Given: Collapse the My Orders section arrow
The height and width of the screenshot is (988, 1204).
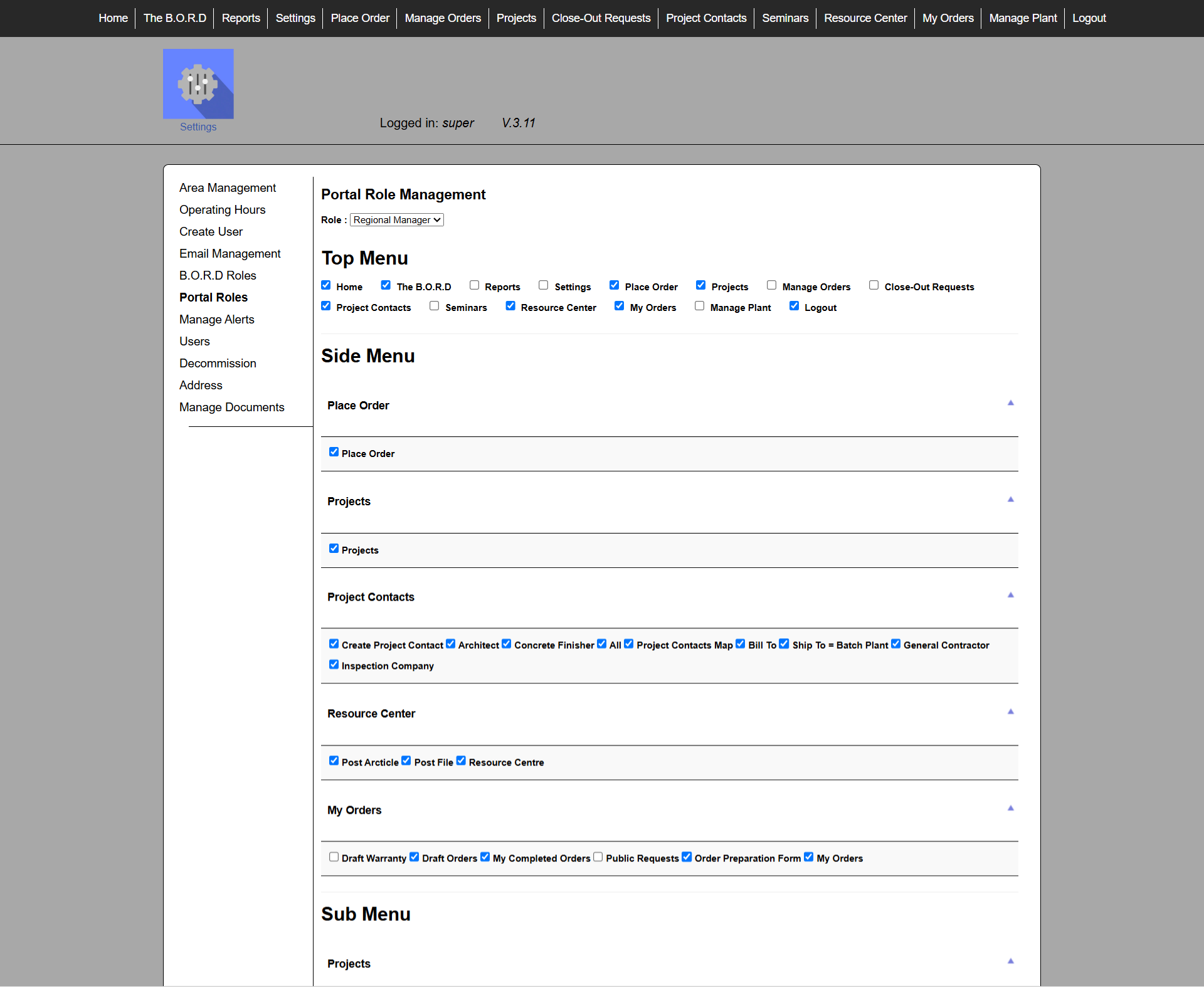Looking at the screenshot, I should (x=1010, y=808).
